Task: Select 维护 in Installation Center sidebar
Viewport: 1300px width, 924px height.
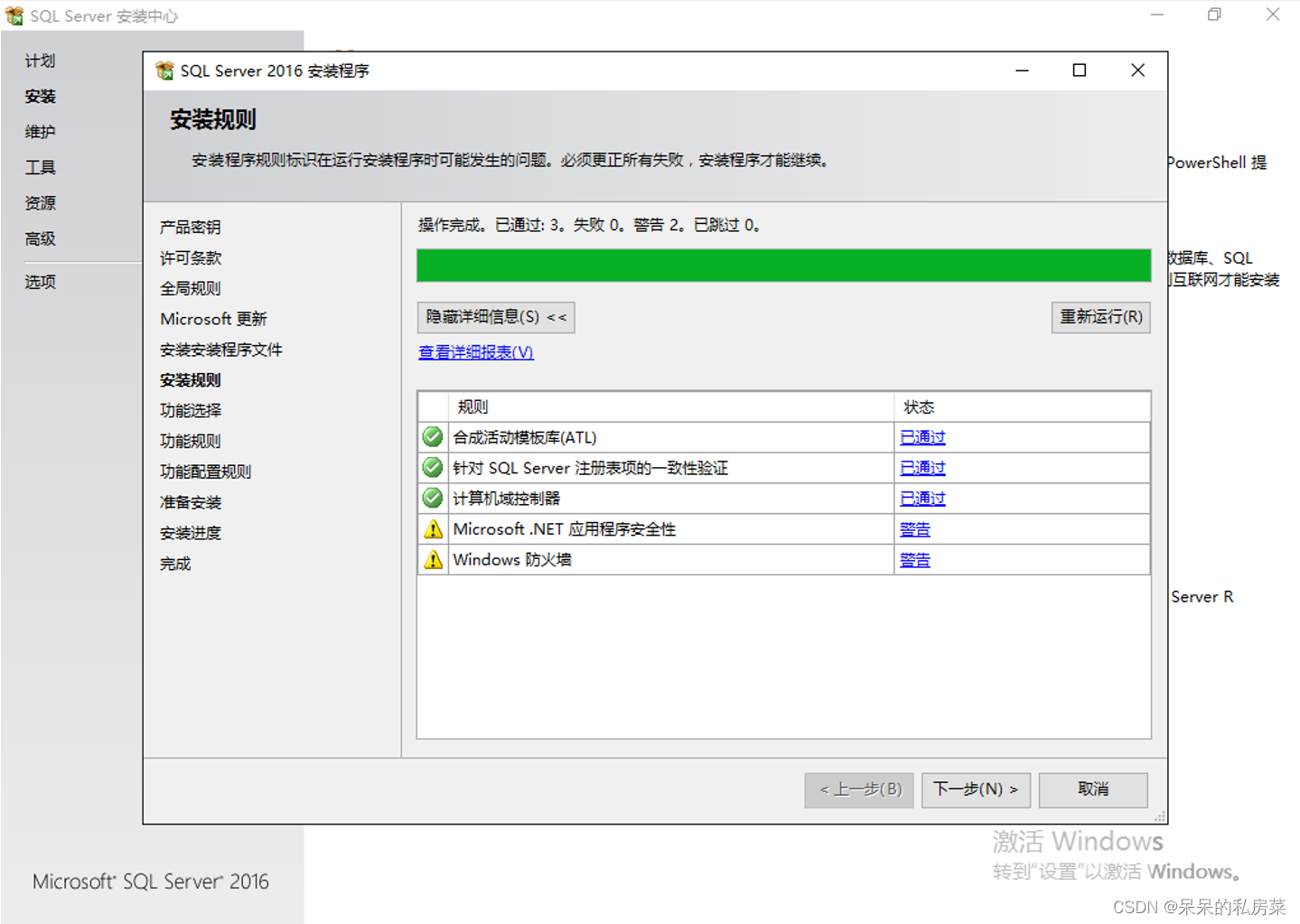Action: [40, 132]
